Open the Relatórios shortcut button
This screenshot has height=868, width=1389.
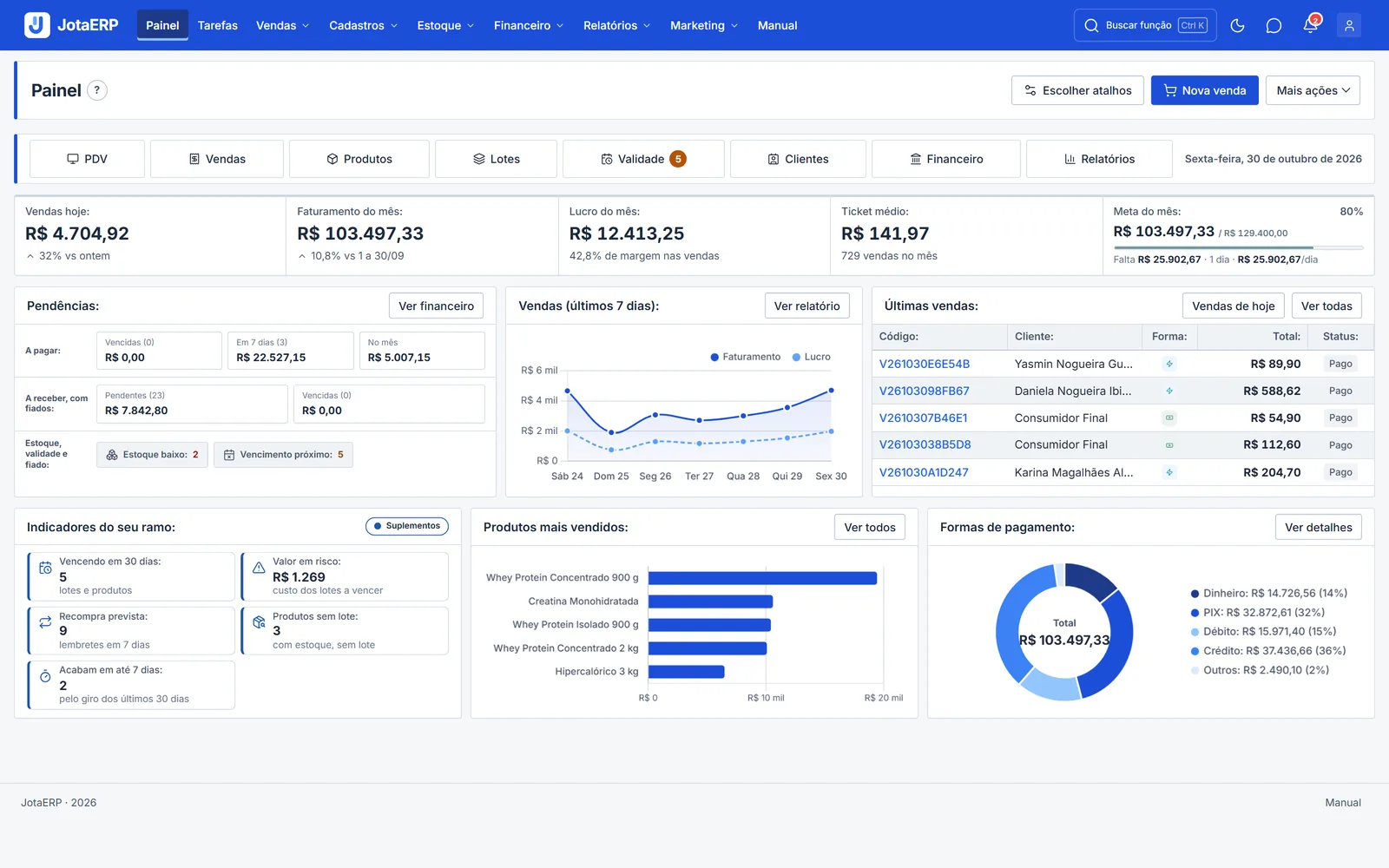coord(1099,159)
